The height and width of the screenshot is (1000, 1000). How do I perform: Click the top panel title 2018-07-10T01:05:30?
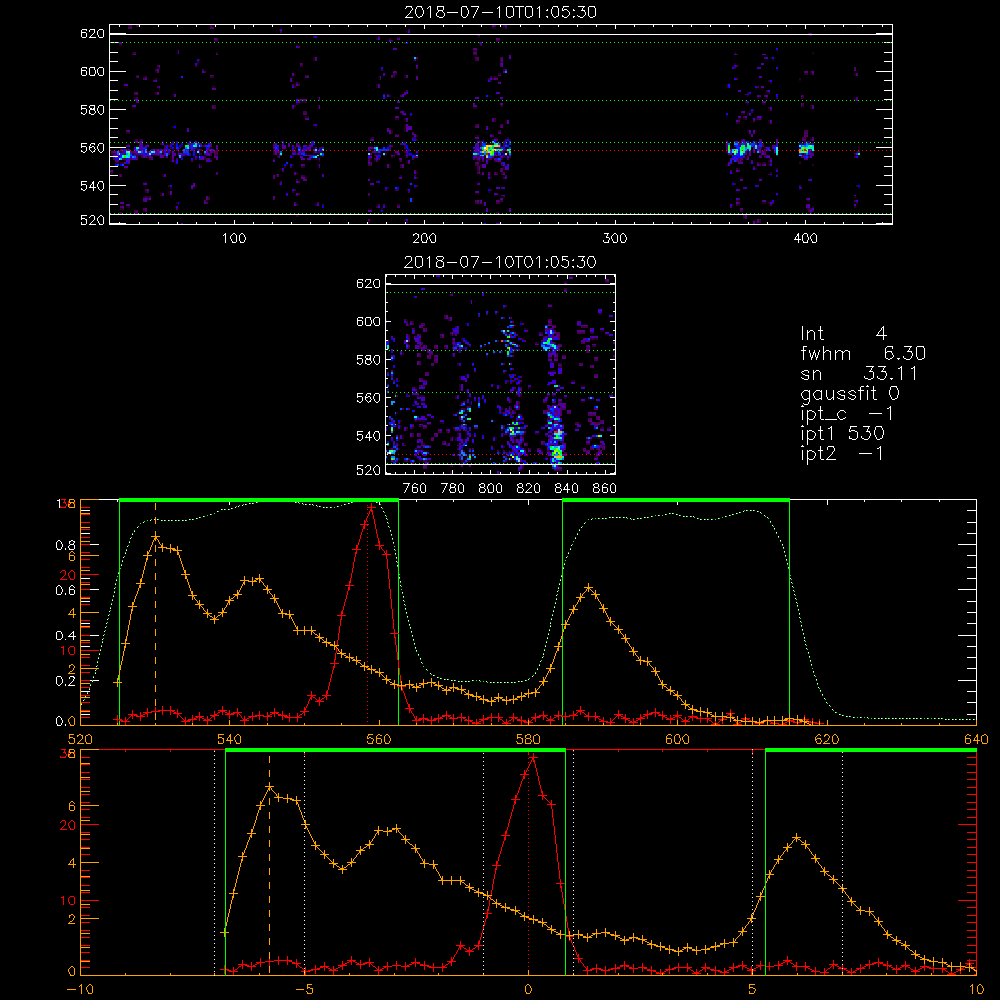pyautogui.click(x=501, y=12)
